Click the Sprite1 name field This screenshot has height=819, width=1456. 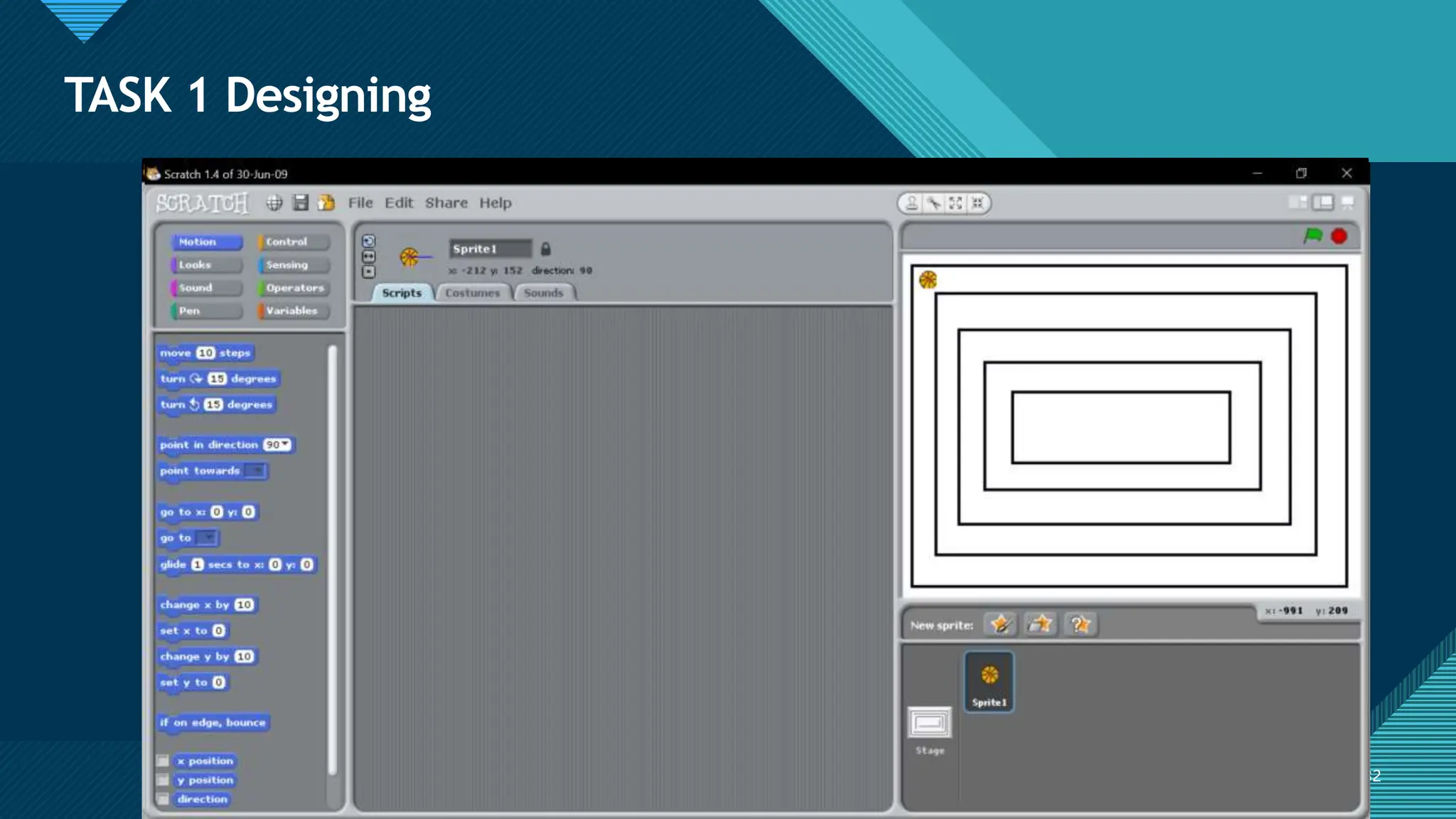tap(491, 249)
